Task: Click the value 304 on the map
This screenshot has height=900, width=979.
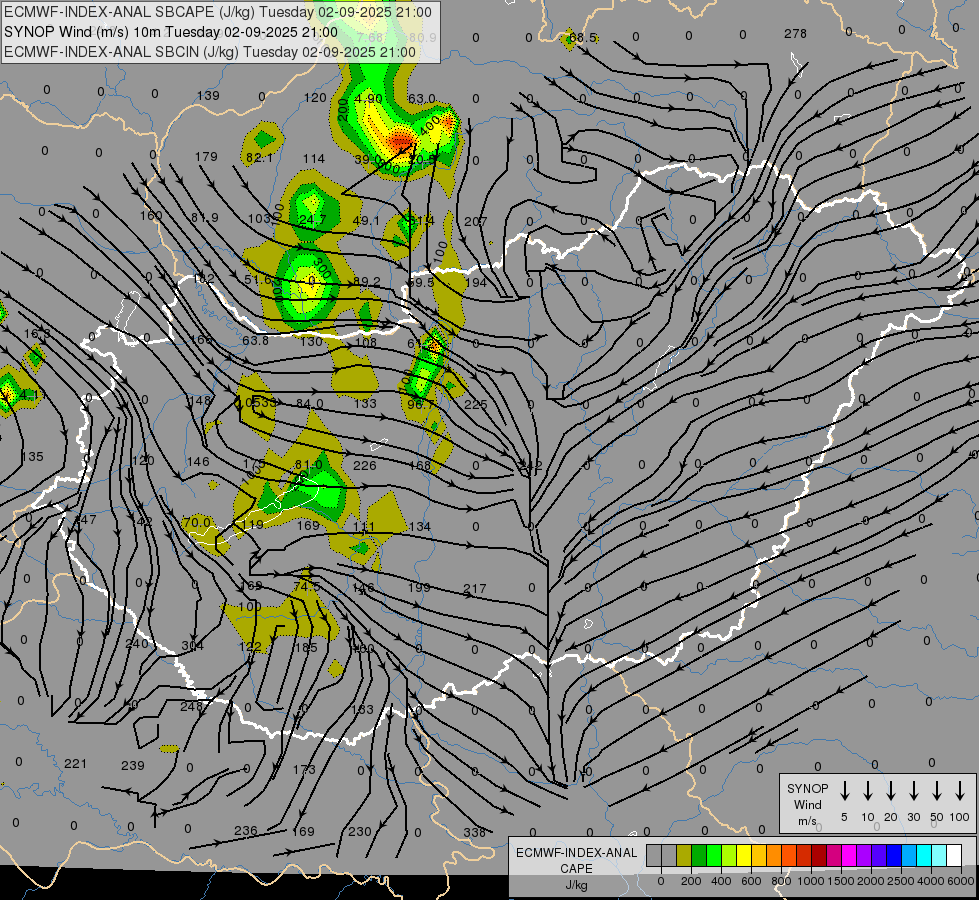Action: click(x=192, y=645)
